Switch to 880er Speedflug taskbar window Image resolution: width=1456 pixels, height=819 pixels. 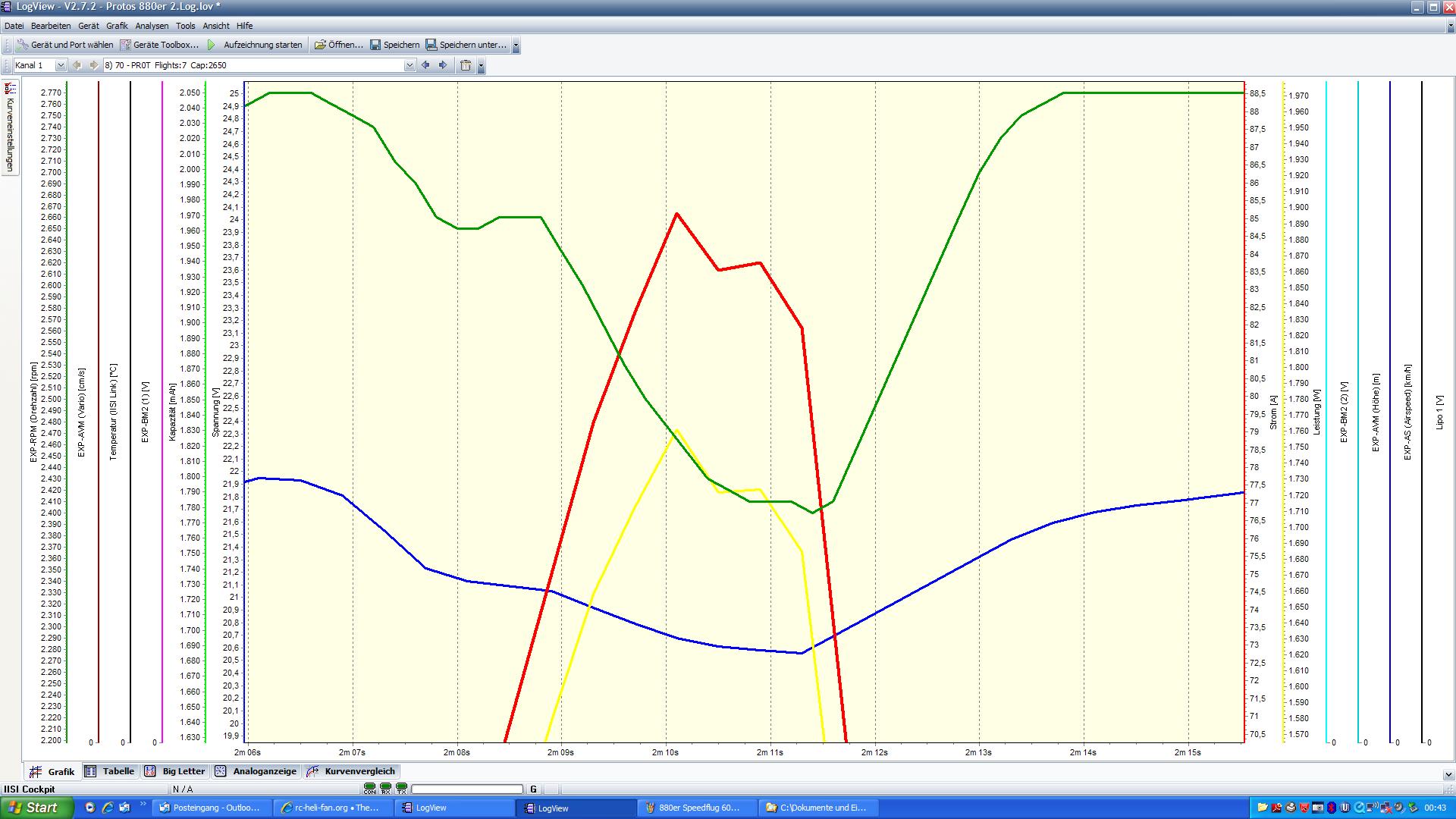click(697, 808)
